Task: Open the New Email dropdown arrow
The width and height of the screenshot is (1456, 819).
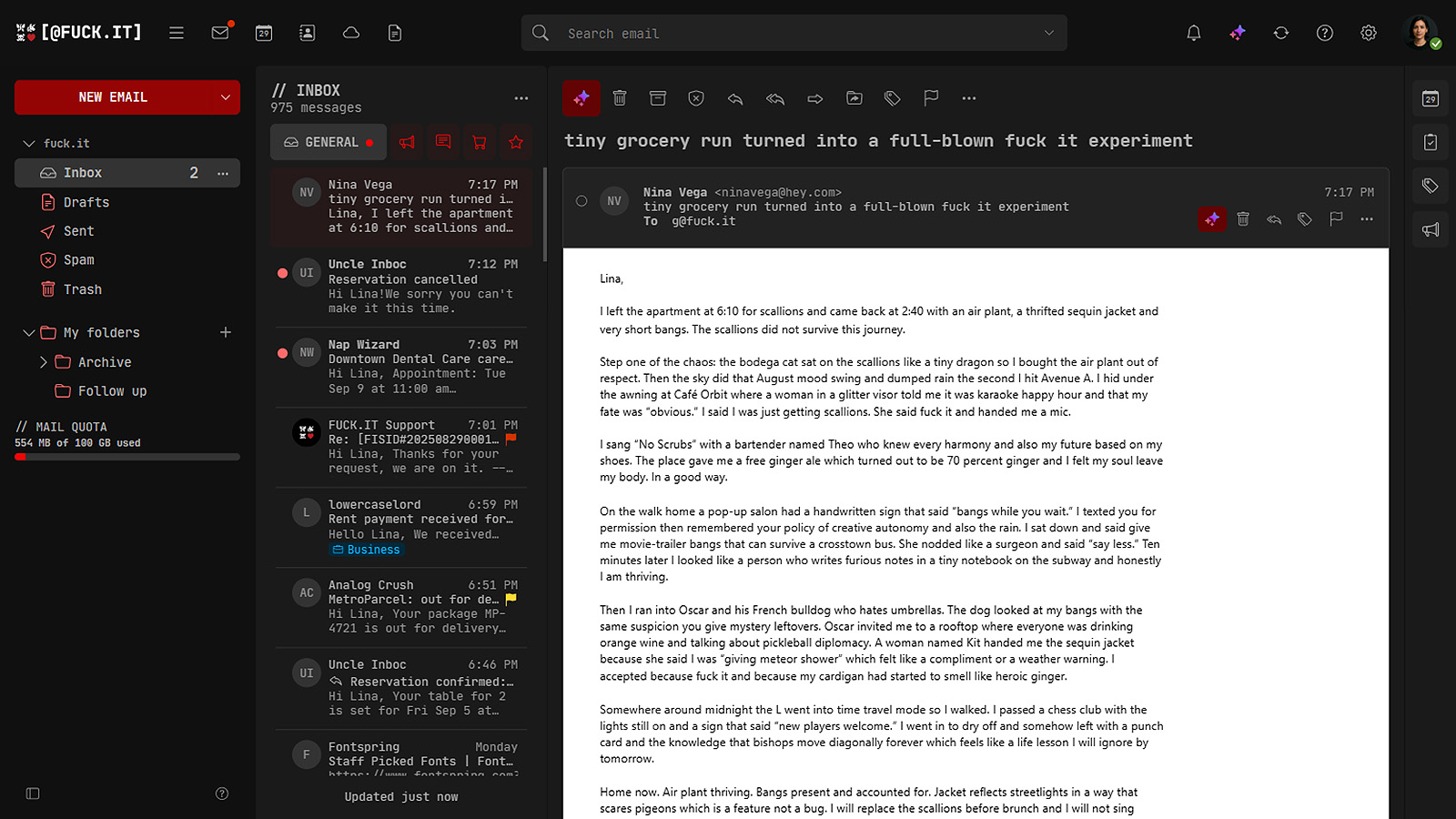Action: (x=226, y=97)
